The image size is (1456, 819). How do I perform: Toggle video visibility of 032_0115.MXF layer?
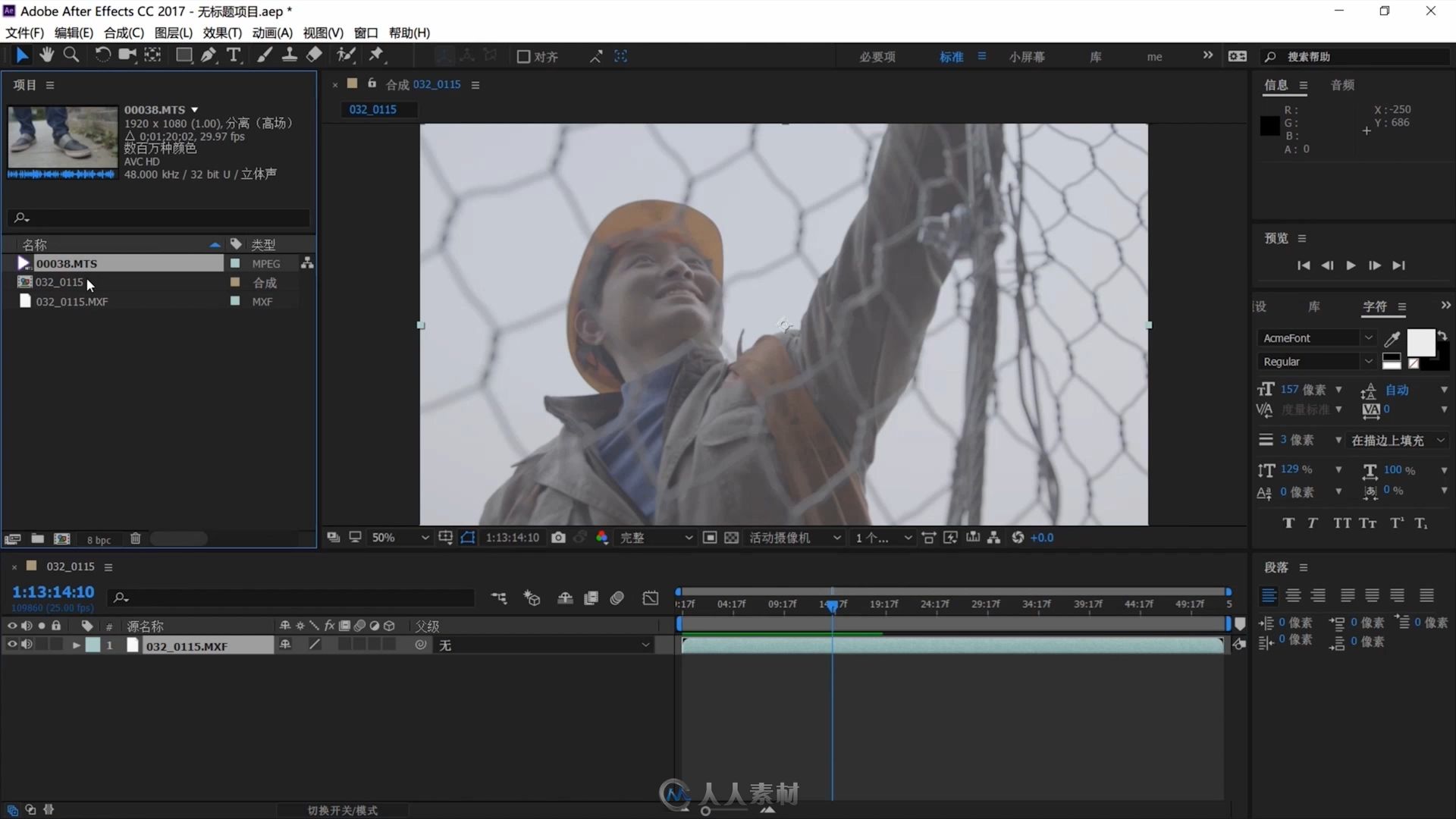[11, 645]
